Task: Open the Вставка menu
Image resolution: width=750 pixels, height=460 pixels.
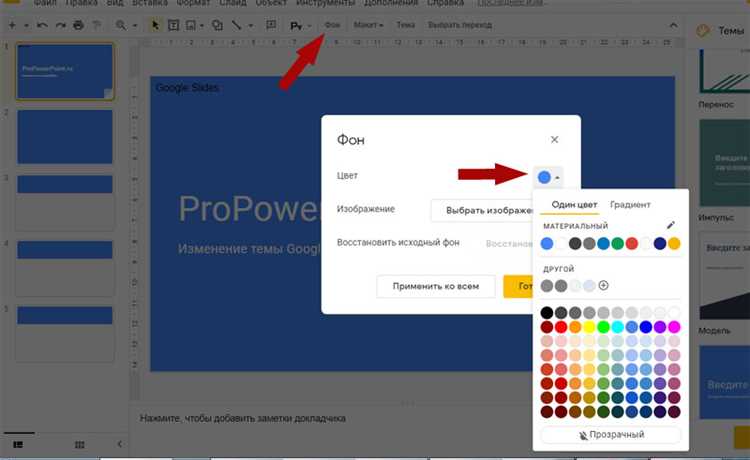Action: 150,3
